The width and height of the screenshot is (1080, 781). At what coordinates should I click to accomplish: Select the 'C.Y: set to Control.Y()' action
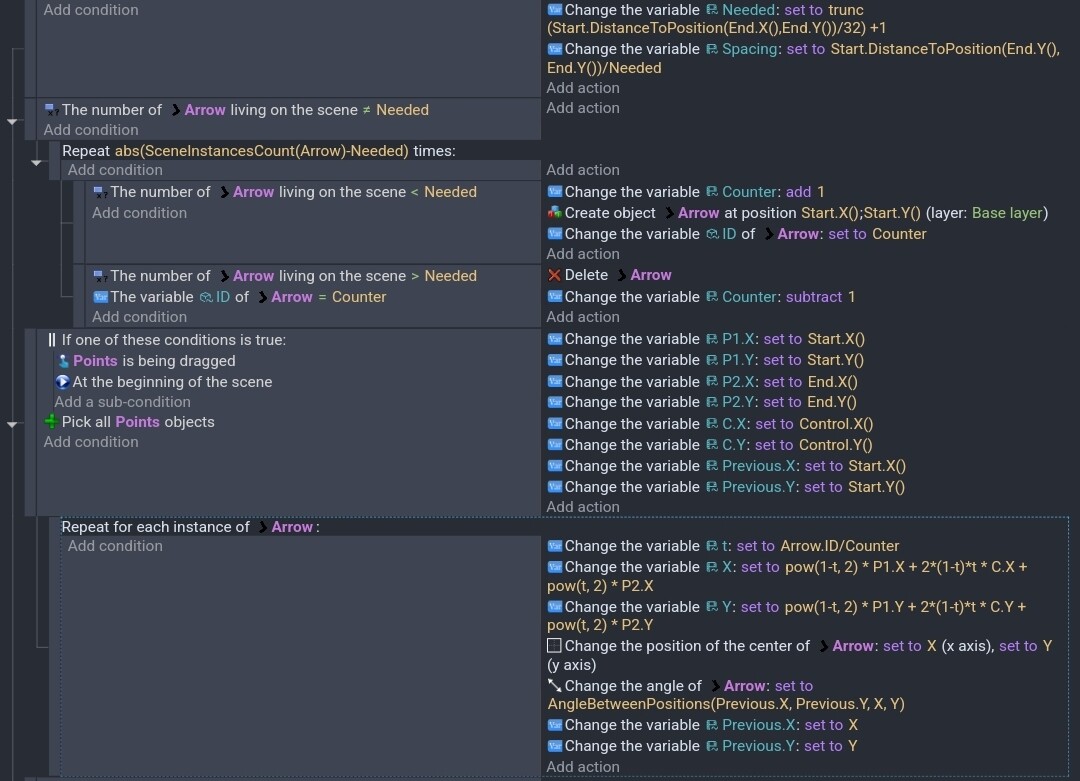pyautogui.click(x=710, y=445)
